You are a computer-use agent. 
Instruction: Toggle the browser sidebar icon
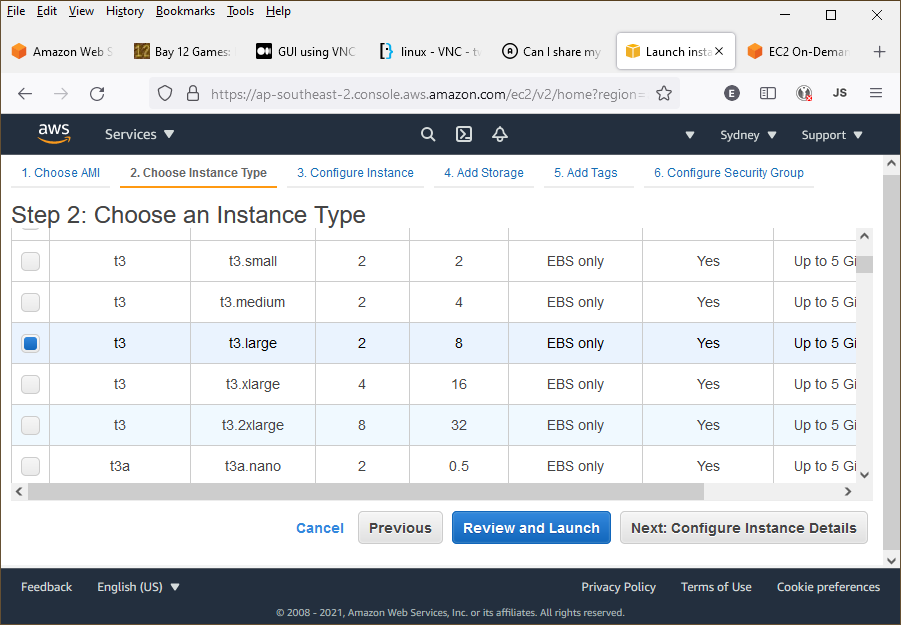click(x=768, y=93)
